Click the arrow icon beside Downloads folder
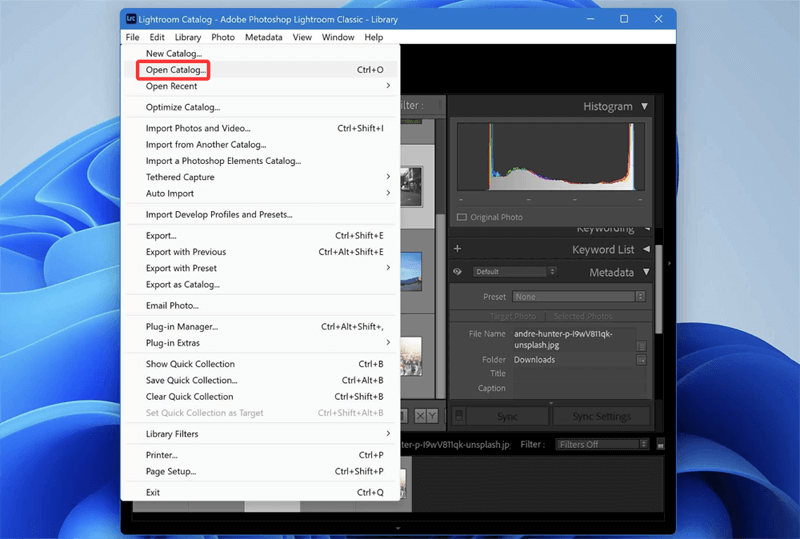Viewport: 800px width, 539px height. (641, 360)
